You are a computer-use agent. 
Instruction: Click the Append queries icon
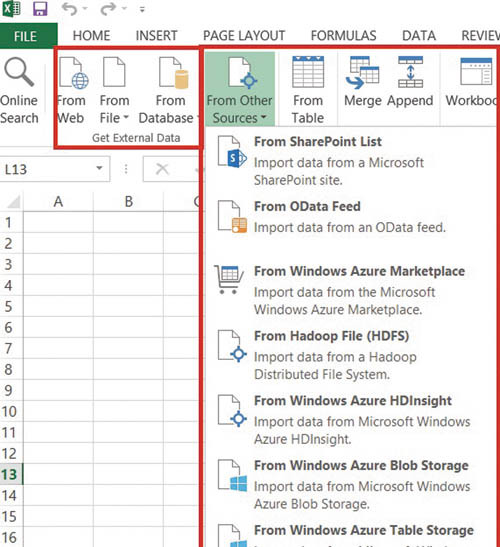click(410, 72)
